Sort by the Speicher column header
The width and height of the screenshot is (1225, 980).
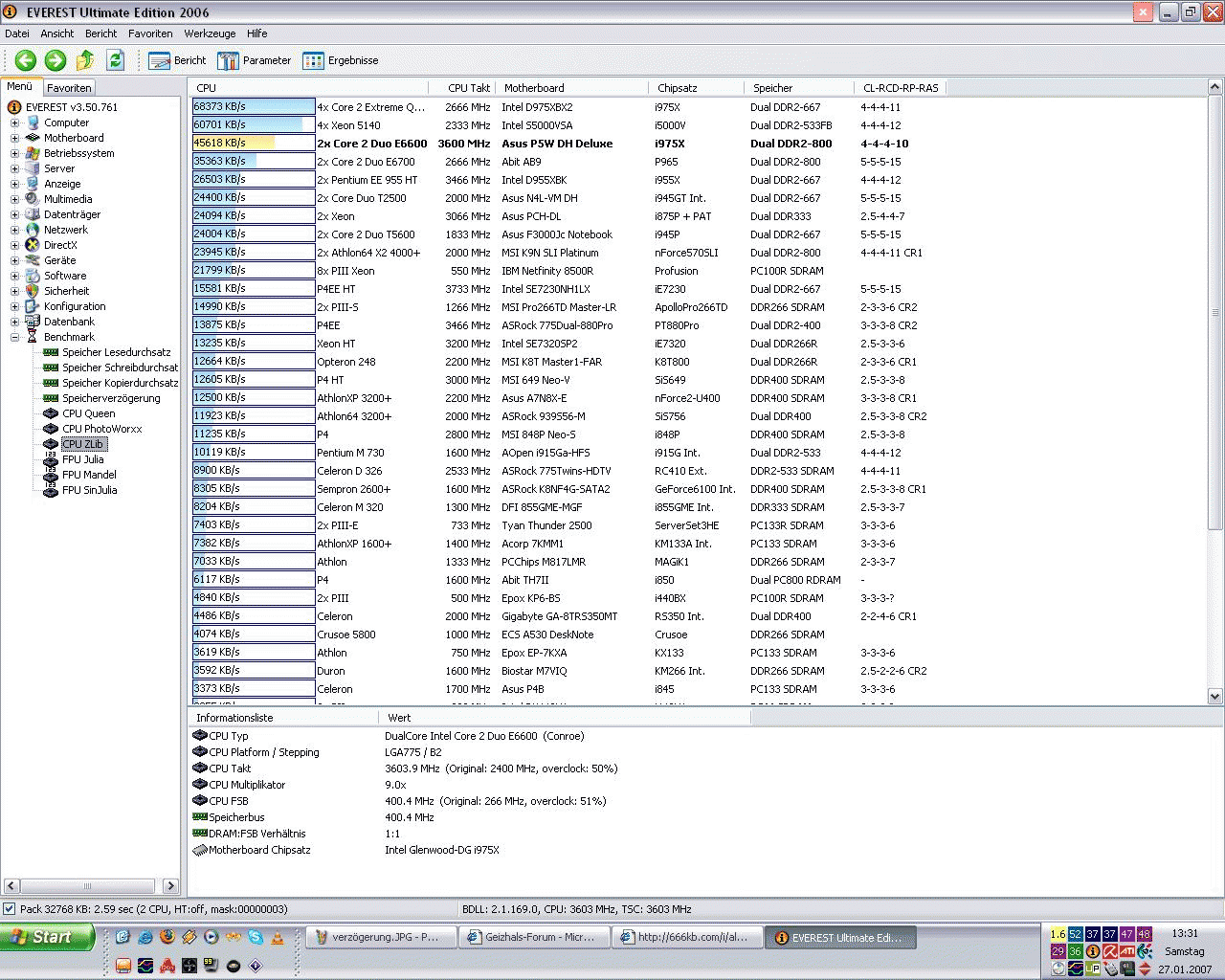[798, 88]
